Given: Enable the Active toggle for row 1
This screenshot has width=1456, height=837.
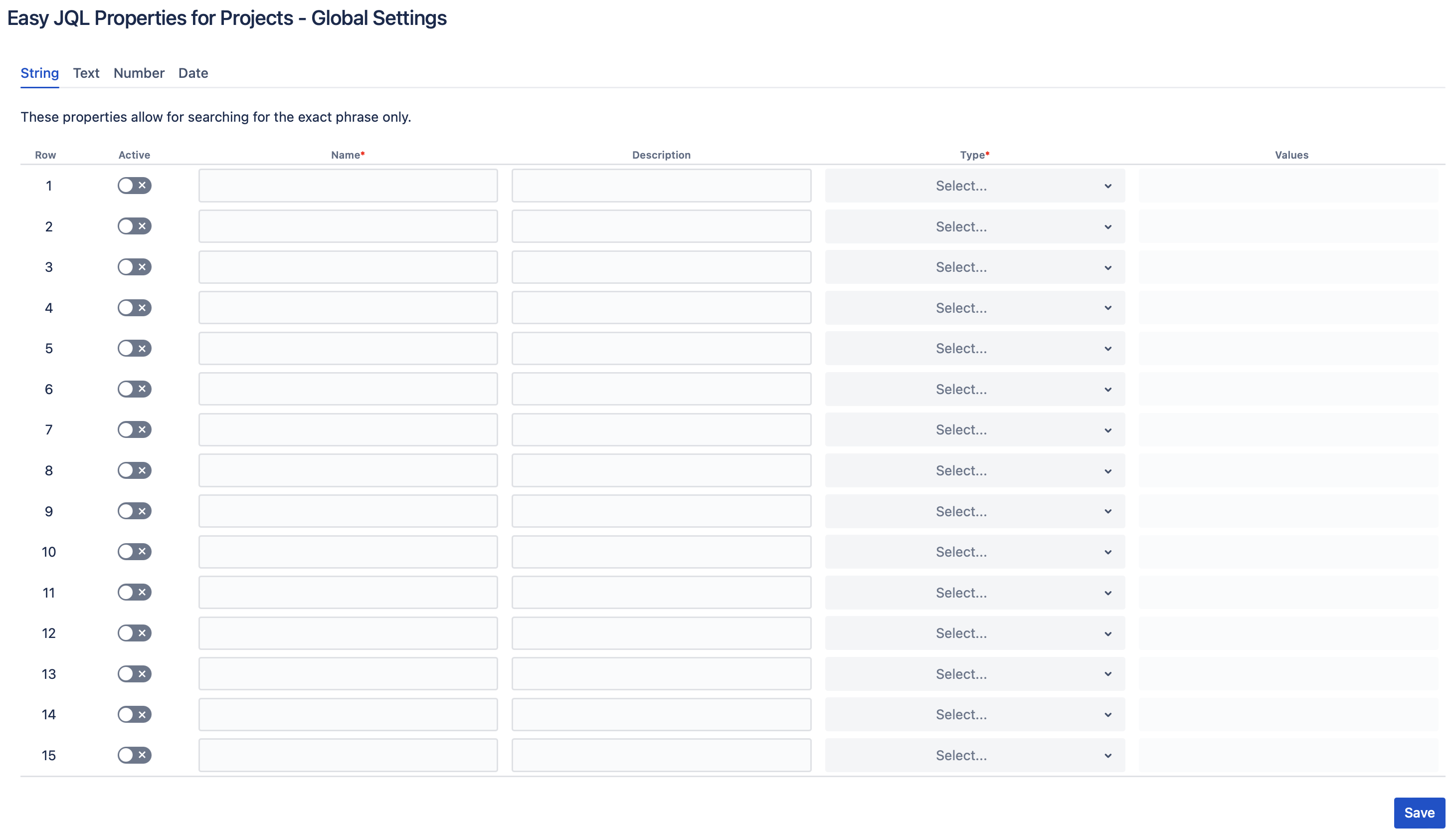Looking at the screenshot, I should coord(134,185).
